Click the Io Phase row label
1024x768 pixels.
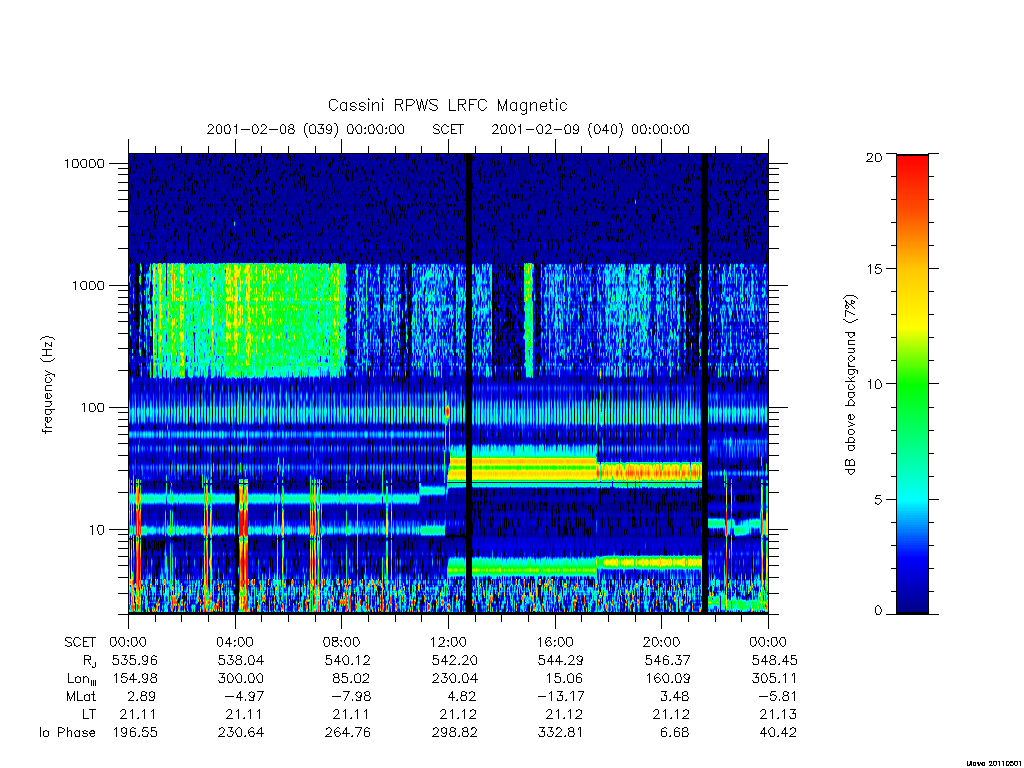(x=67, y=733)
